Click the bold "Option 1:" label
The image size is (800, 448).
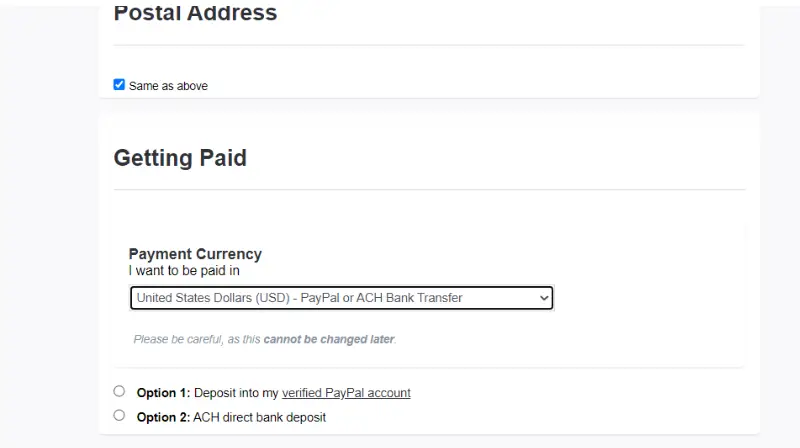pos(163,393)
